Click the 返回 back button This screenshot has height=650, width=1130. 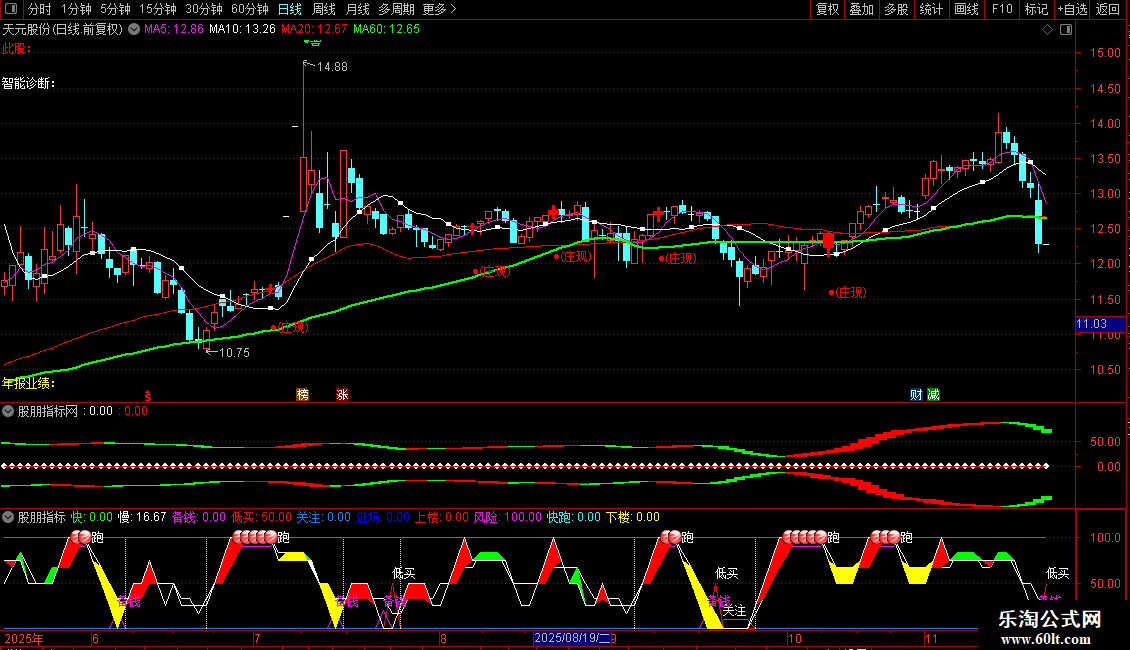pyautogui.click(x=1108, y=9)
